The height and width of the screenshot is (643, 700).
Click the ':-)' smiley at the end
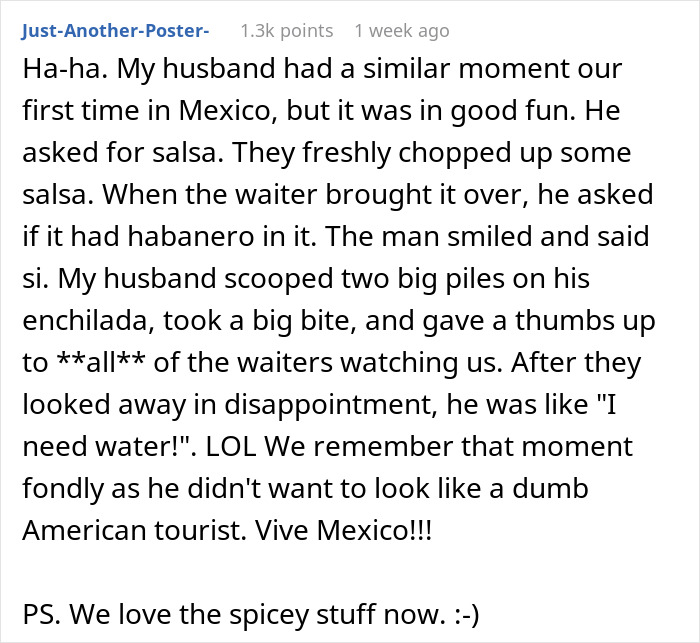[x=467, y=615]
